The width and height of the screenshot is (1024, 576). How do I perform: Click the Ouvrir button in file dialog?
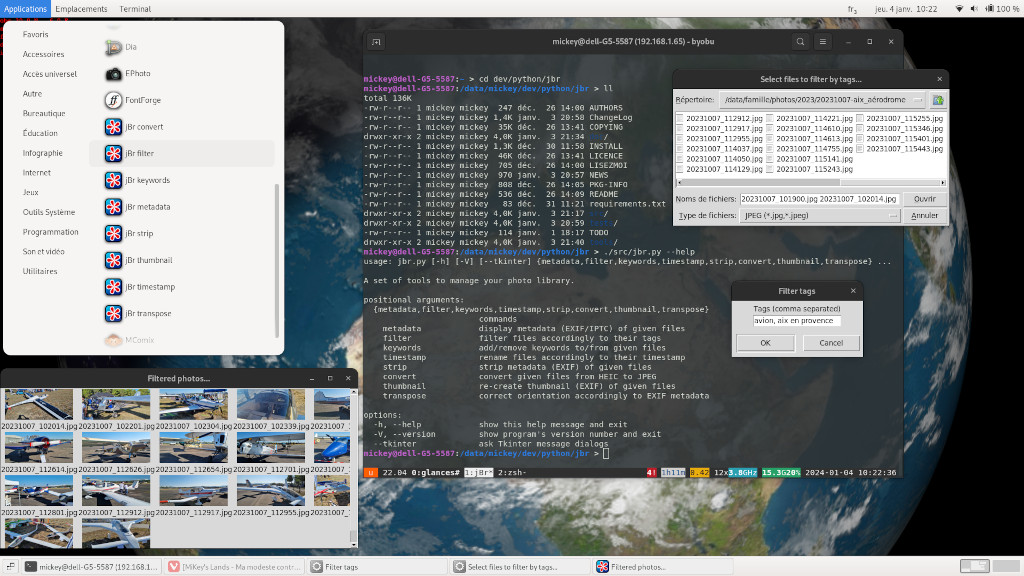click(925, 199)
